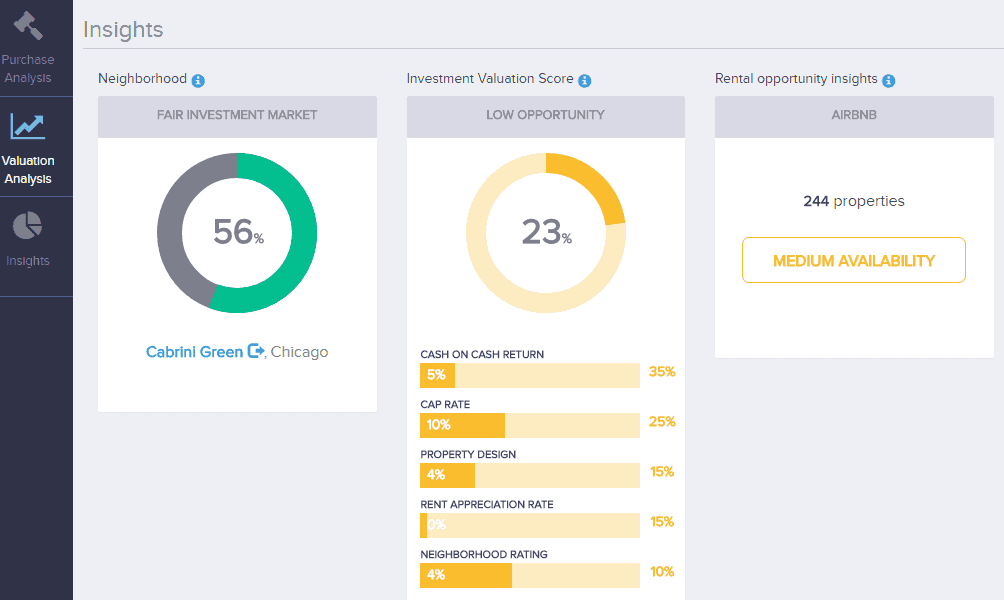The width and height of the screenshot is (1004, 600).
Task: Click the Cash on Cash Return bar
Action: point(529,375)
